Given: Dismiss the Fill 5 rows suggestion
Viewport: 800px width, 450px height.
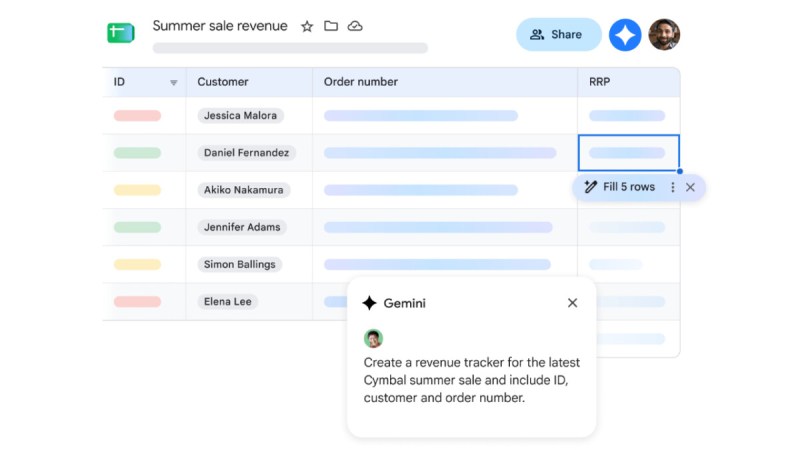Looking at the screenshot, I should coord(690,187).
